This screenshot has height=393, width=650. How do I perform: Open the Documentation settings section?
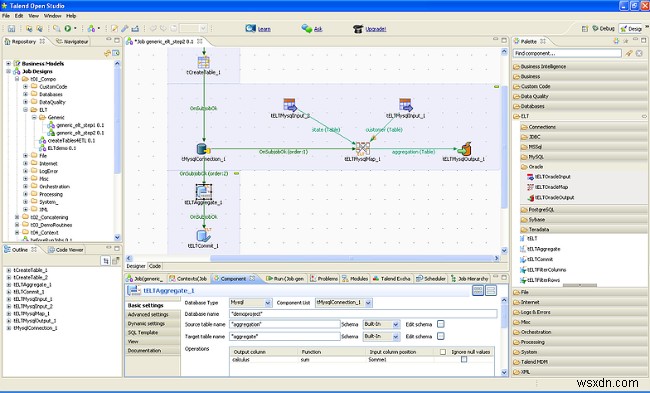[144, 350]
